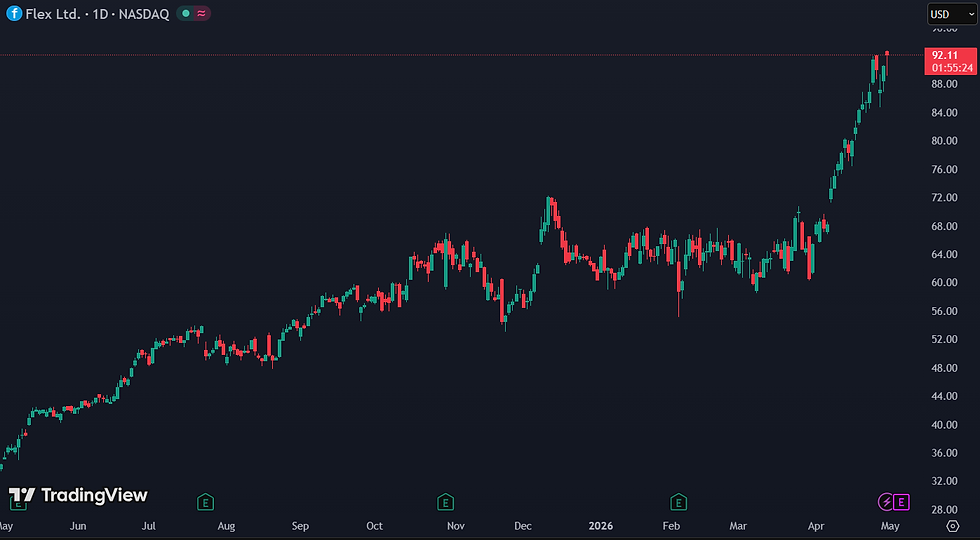Click the Jun label on the time axis
This screenshot has width=980, height=540.
coord(78,526)
